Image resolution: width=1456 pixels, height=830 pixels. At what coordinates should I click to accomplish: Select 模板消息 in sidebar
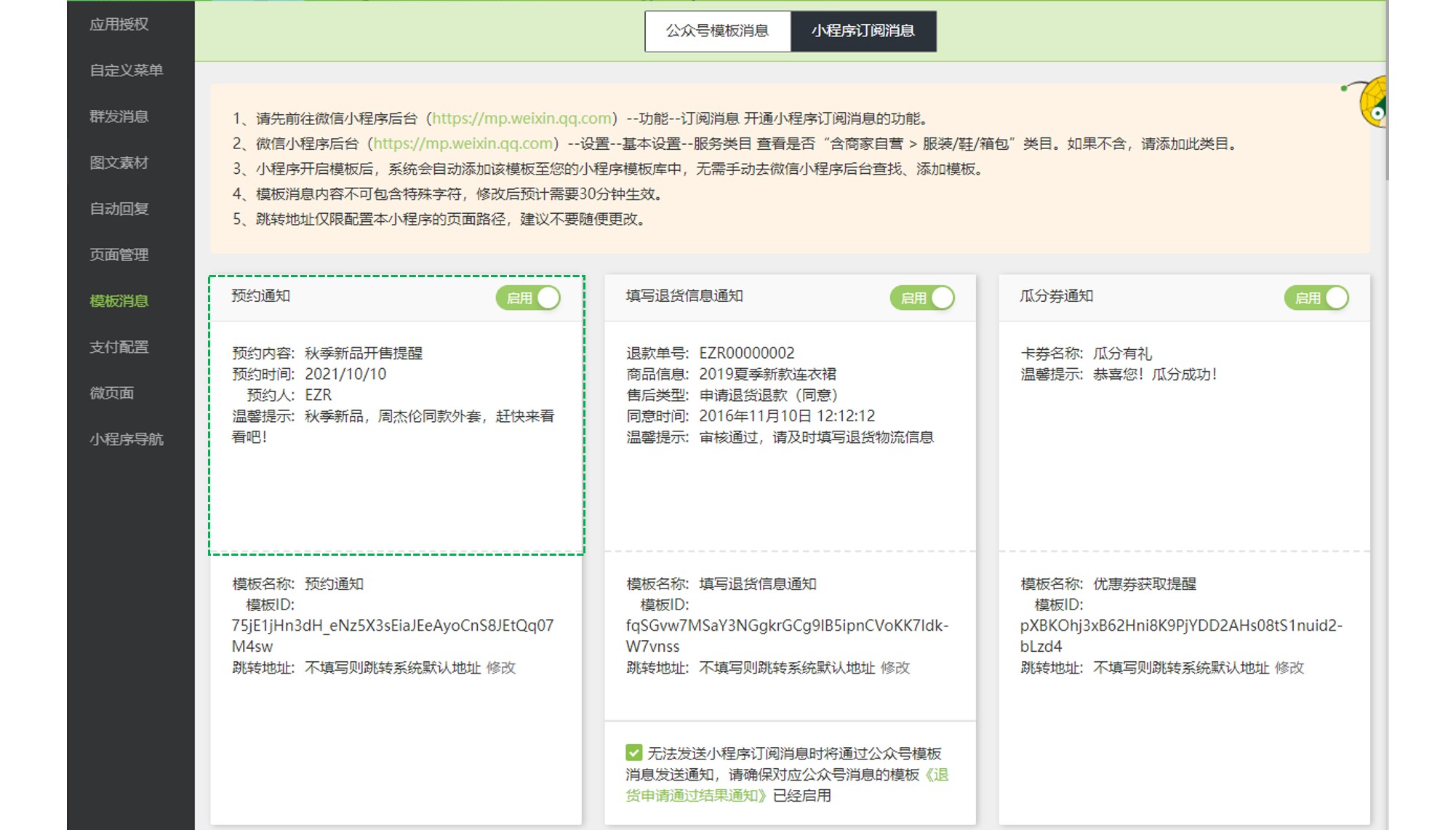(x=119, y=300)
